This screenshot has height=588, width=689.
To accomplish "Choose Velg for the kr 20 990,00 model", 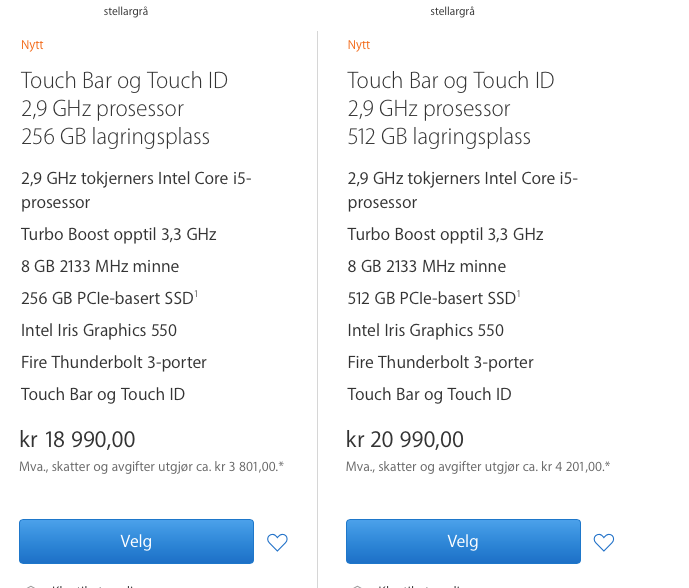I will coord(463,541).
